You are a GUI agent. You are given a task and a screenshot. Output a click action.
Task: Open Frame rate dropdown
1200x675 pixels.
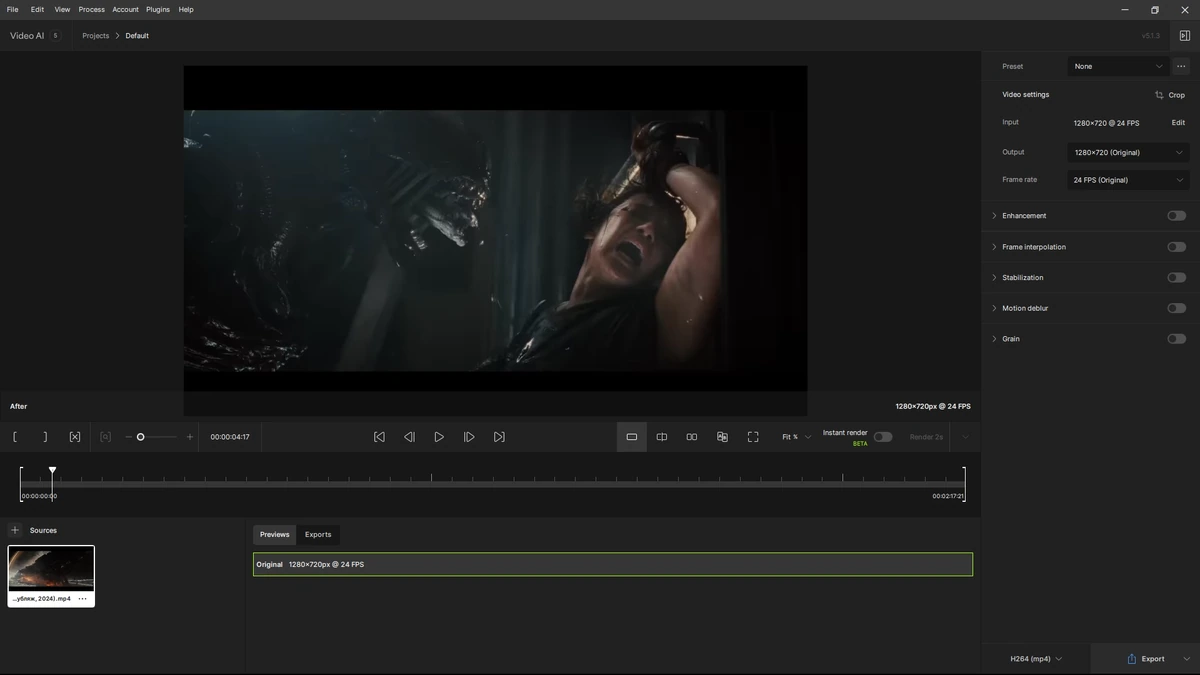coord(1128,180)
